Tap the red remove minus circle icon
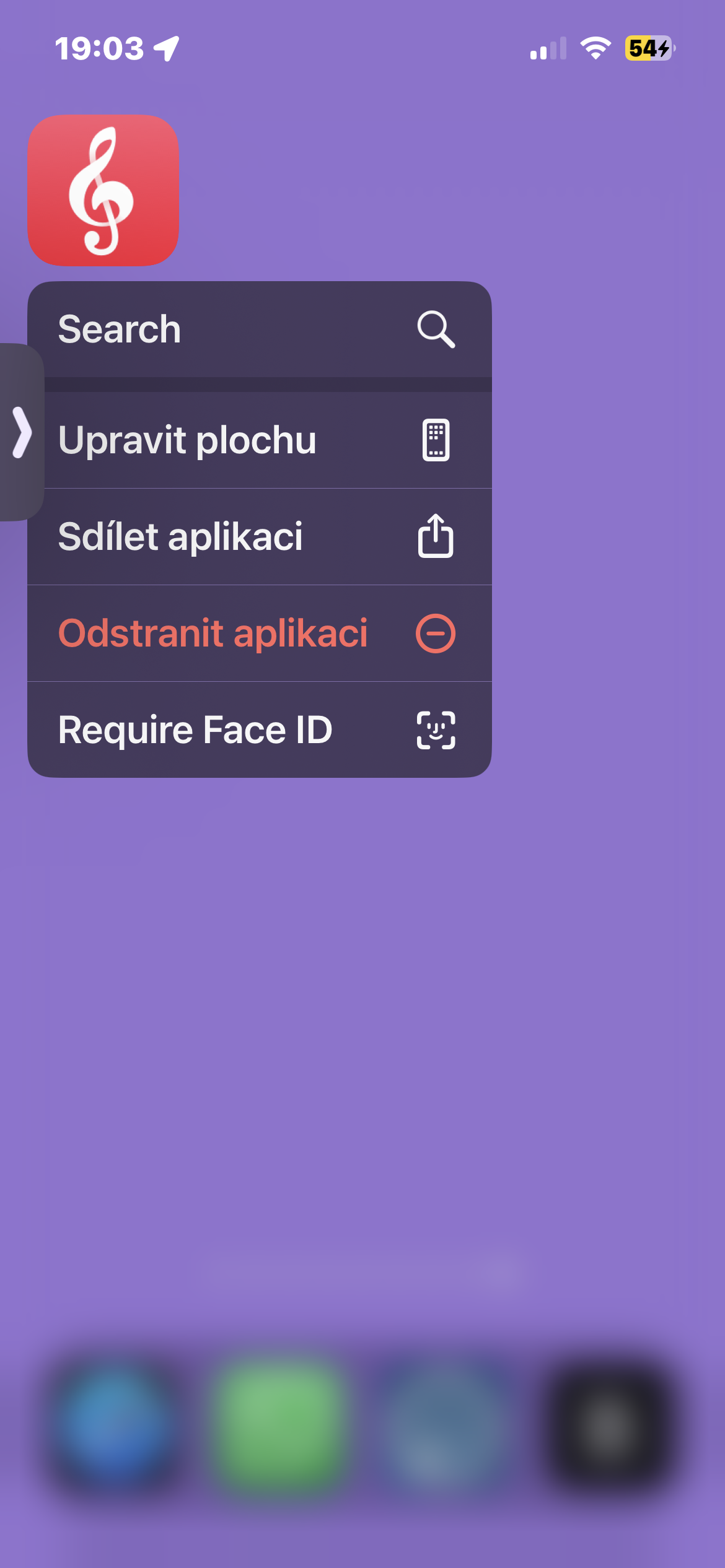Image resolution: width=725 pixels, height=1568 pixels. pyautogui.click(x=436, y=634)
